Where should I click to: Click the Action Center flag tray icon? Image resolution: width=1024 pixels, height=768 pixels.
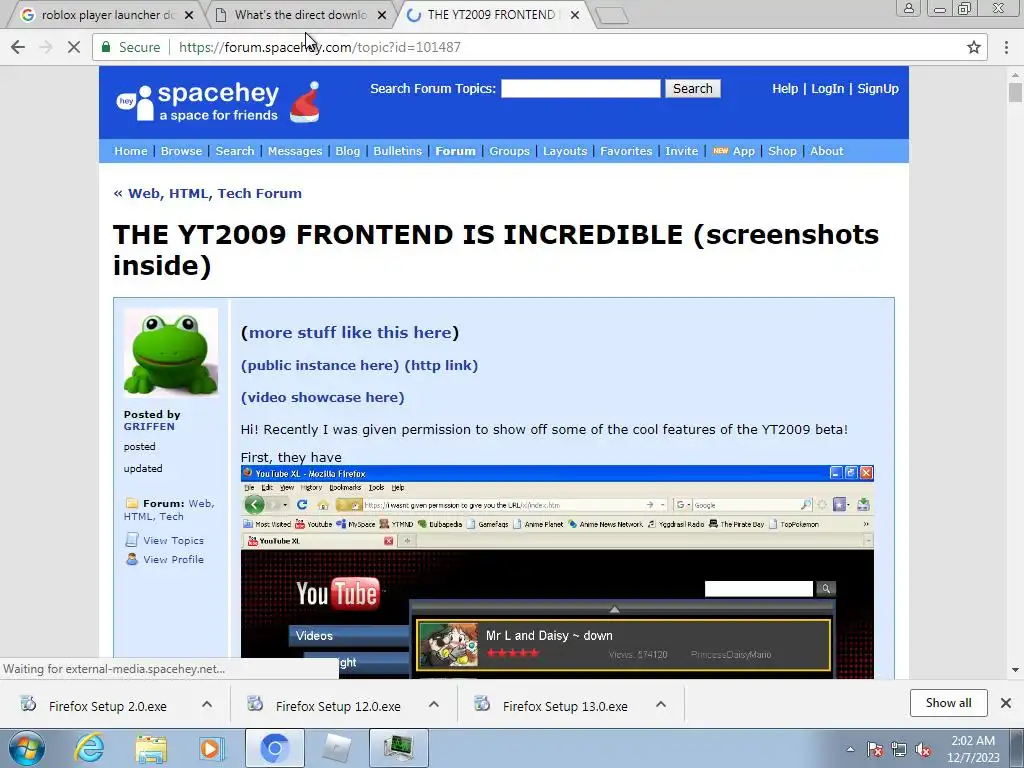[875, 749]
